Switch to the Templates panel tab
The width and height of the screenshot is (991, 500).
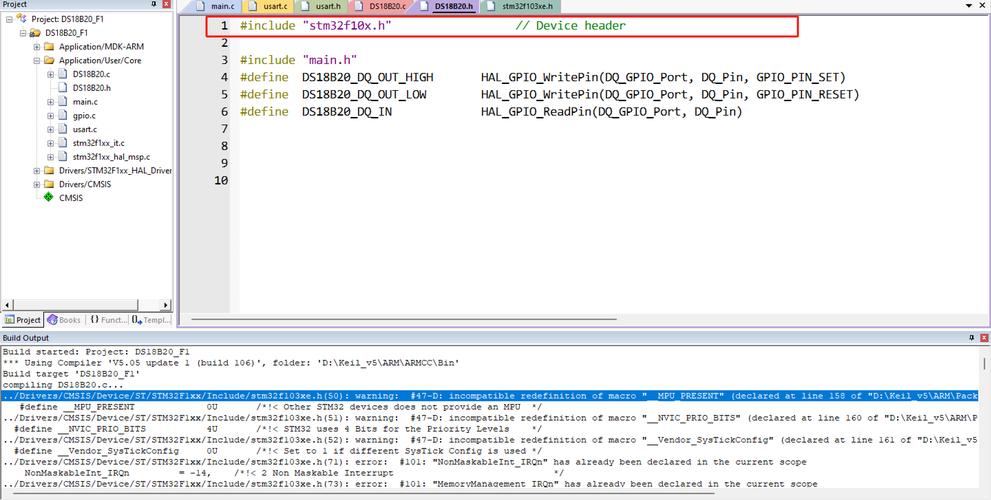point(152,320)
